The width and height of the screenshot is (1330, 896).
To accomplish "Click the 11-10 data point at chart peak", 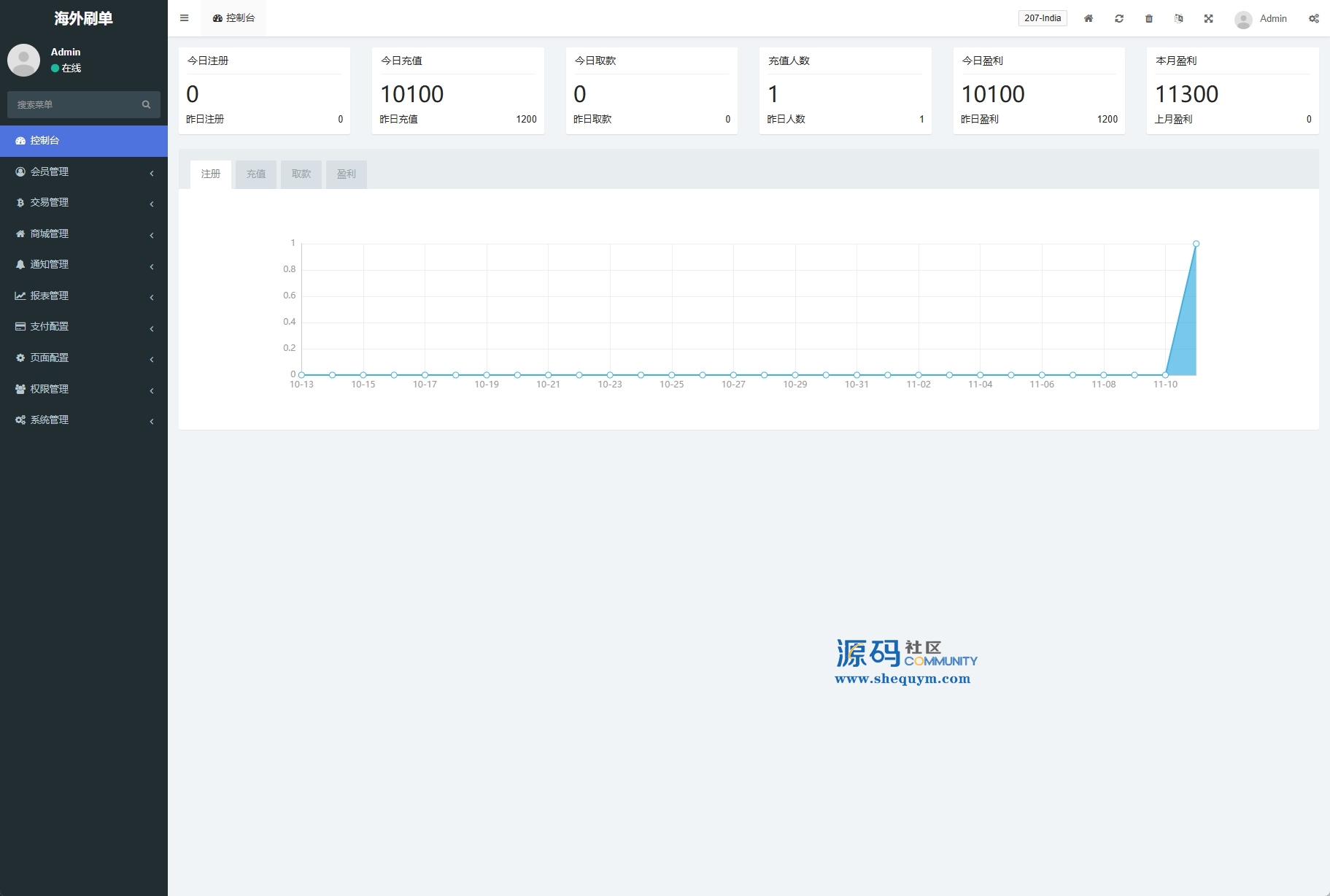I will pos(1196,244).
